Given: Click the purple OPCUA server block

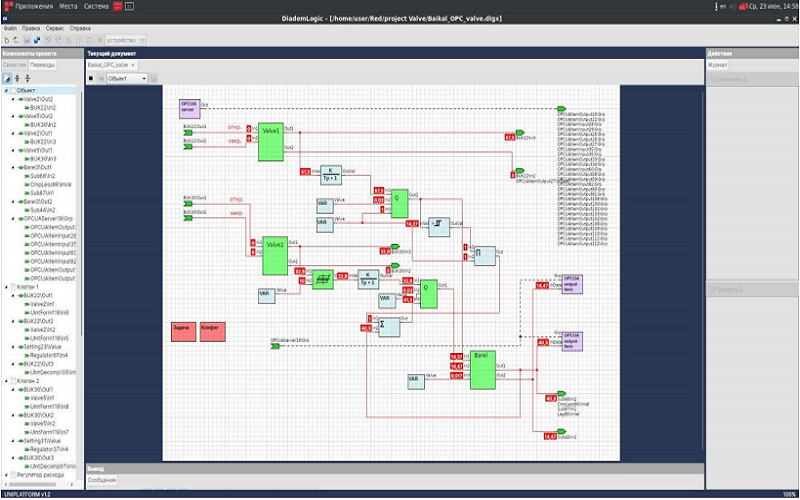Looking at the screenshot, I should point(189,108).
